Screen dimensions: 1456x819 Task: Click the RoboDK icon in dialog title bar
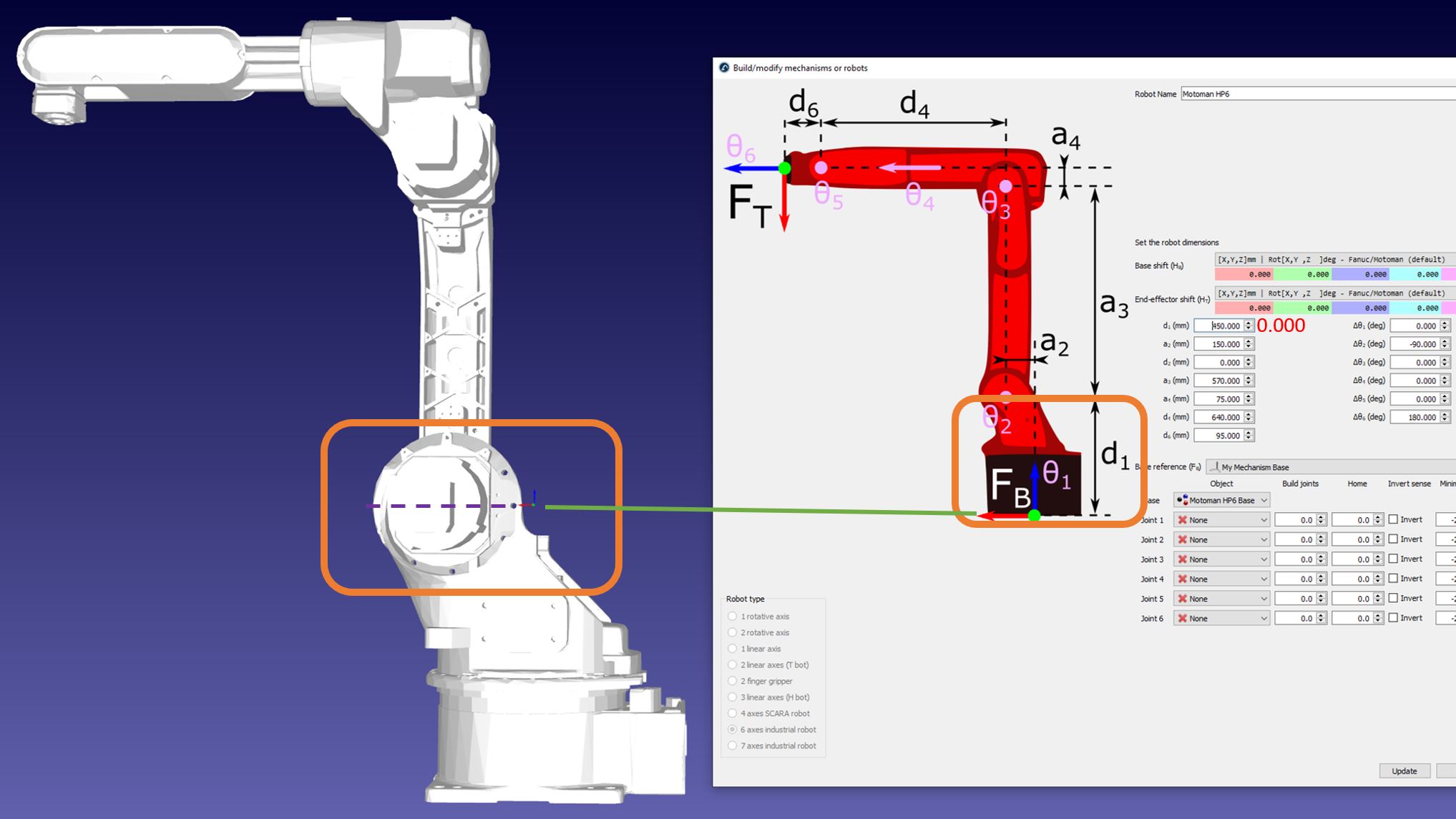(724, 68)
